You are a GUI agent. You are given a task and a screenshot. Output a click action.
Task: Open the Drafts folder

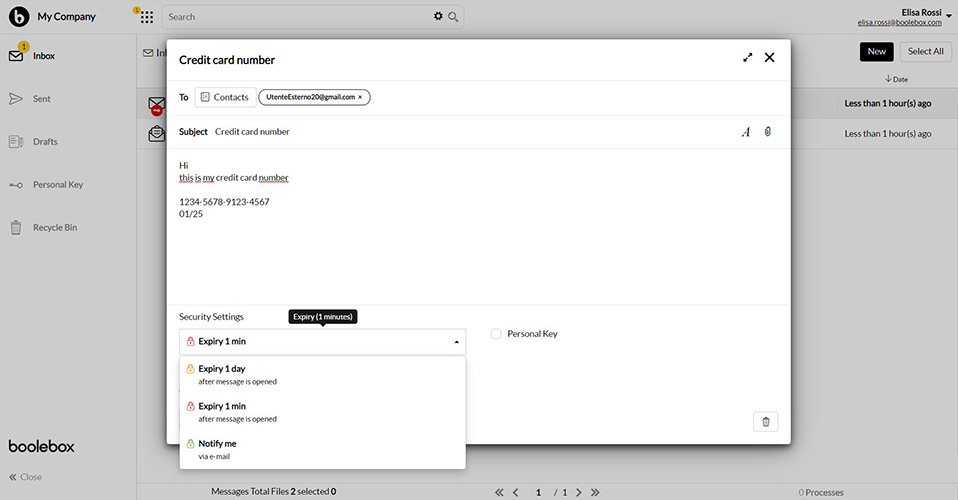click(44, 142)
